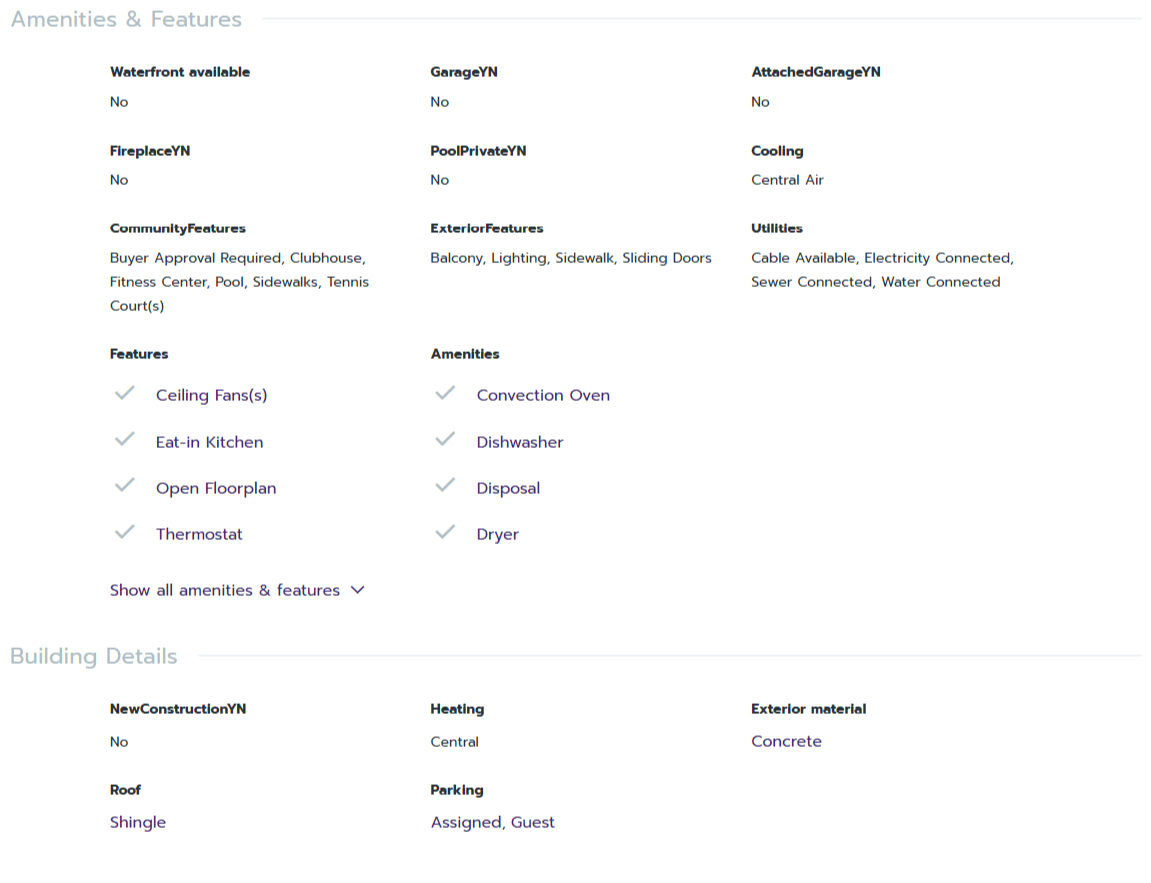Click the checkmark icon beside Ceiling Fans(s)
Screen dimensions: 1151x883
point(124,394)
